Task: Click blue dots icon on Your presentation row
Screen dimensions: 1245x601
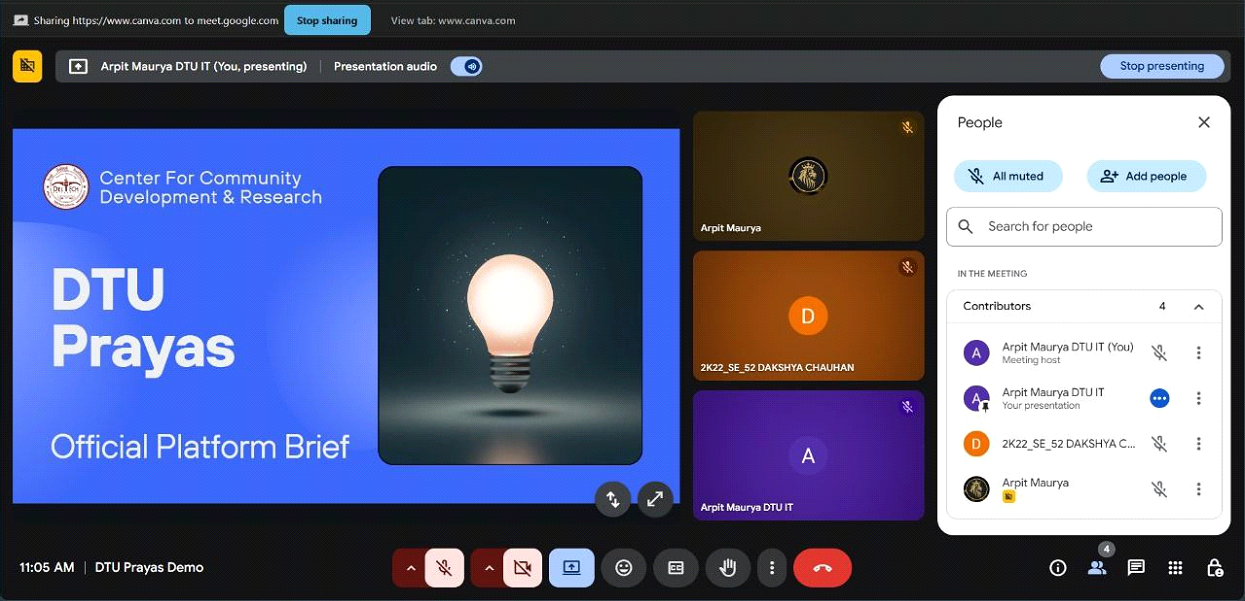Action: (1159, 398)
